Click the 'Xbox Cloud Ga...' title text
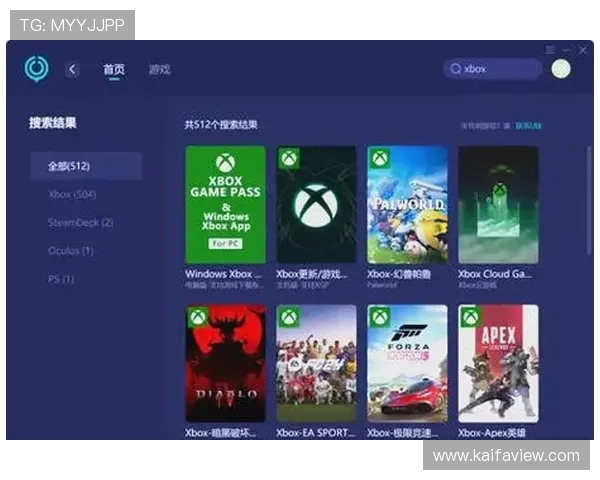The image size is (600, 480). [x=495, y=274]
